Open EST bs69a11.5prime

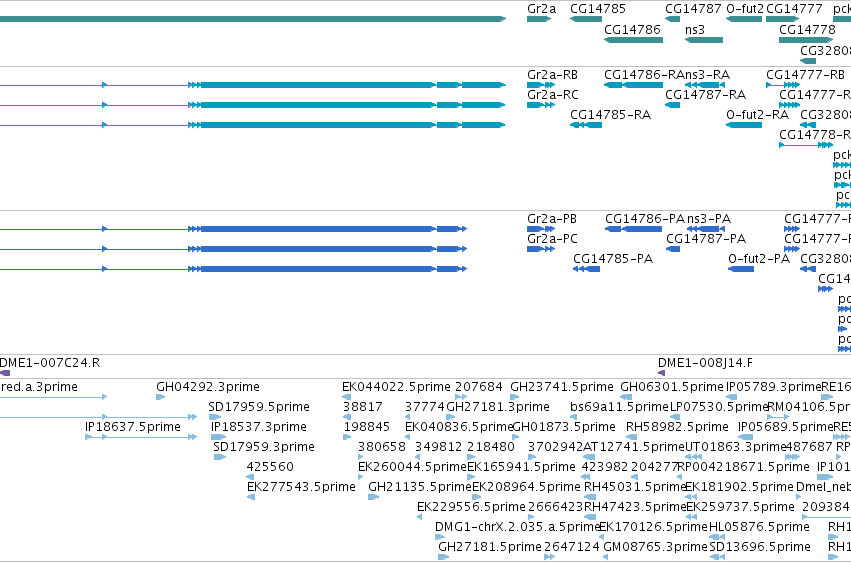coord(619,407)
